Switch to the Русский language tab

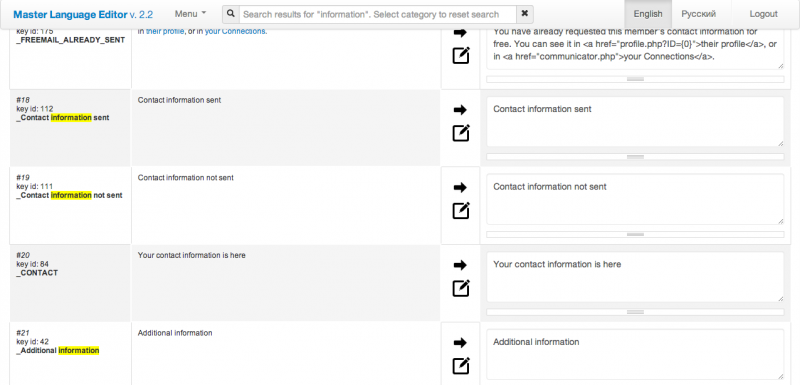tap(698, 14)
